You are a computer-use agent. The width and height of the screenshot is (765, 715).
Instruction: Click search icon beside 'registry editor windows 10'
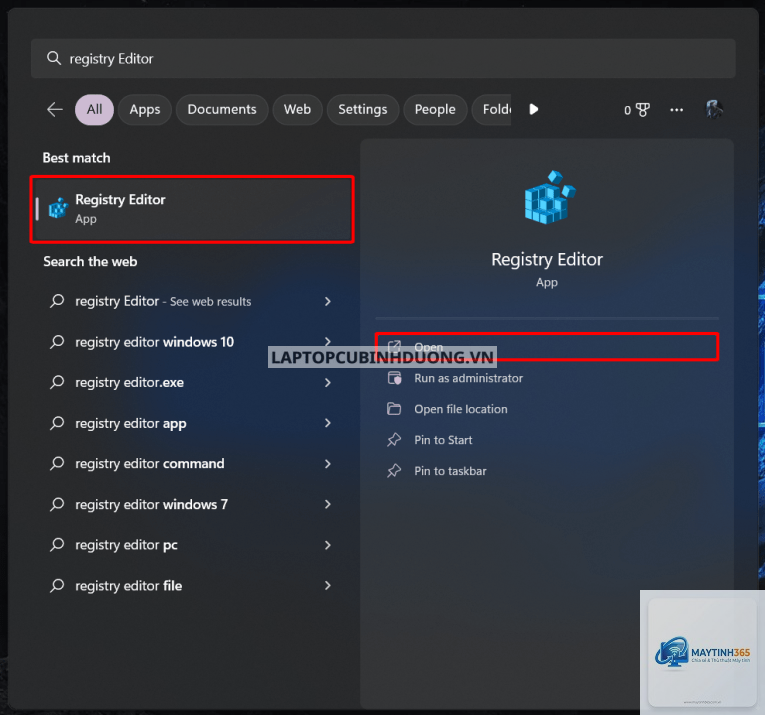[57, 342]
